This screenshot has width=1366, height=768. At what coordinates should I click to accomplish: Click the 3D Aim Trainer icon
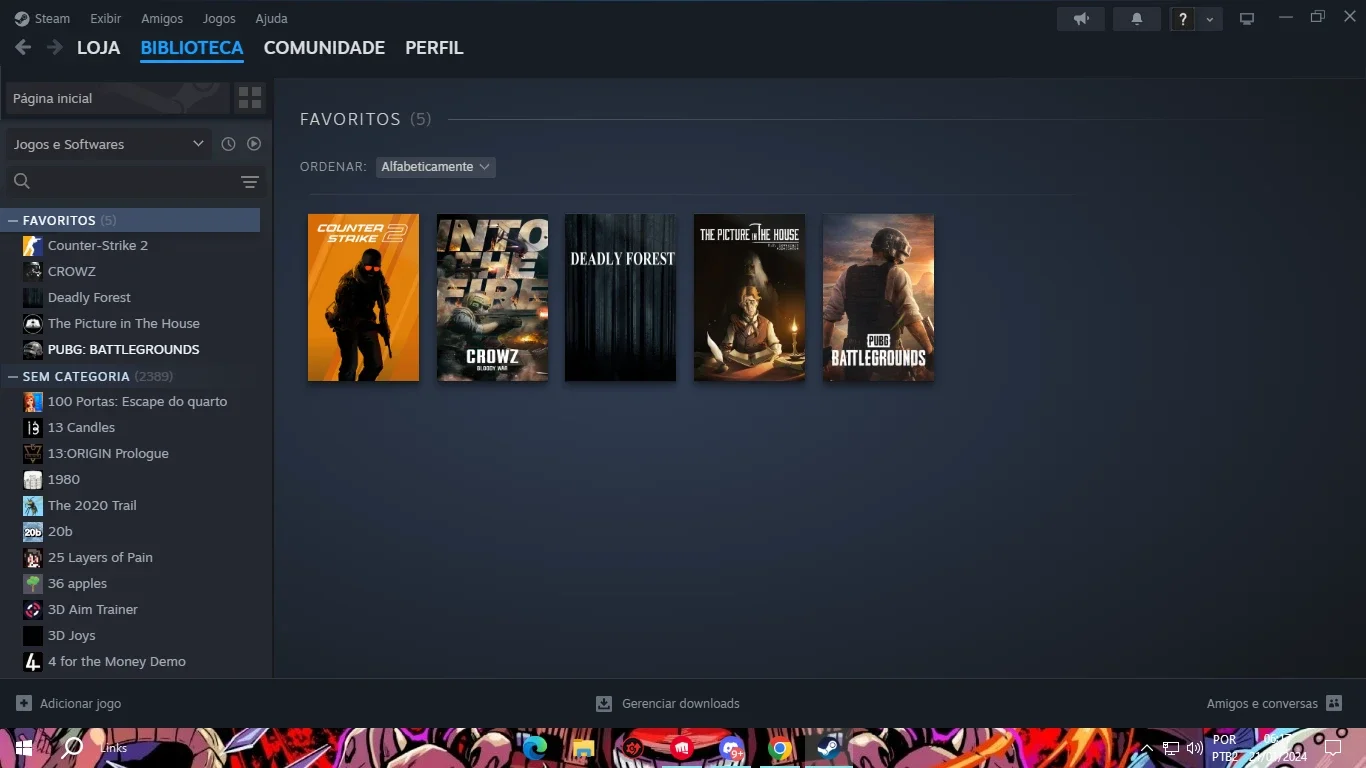33,609
